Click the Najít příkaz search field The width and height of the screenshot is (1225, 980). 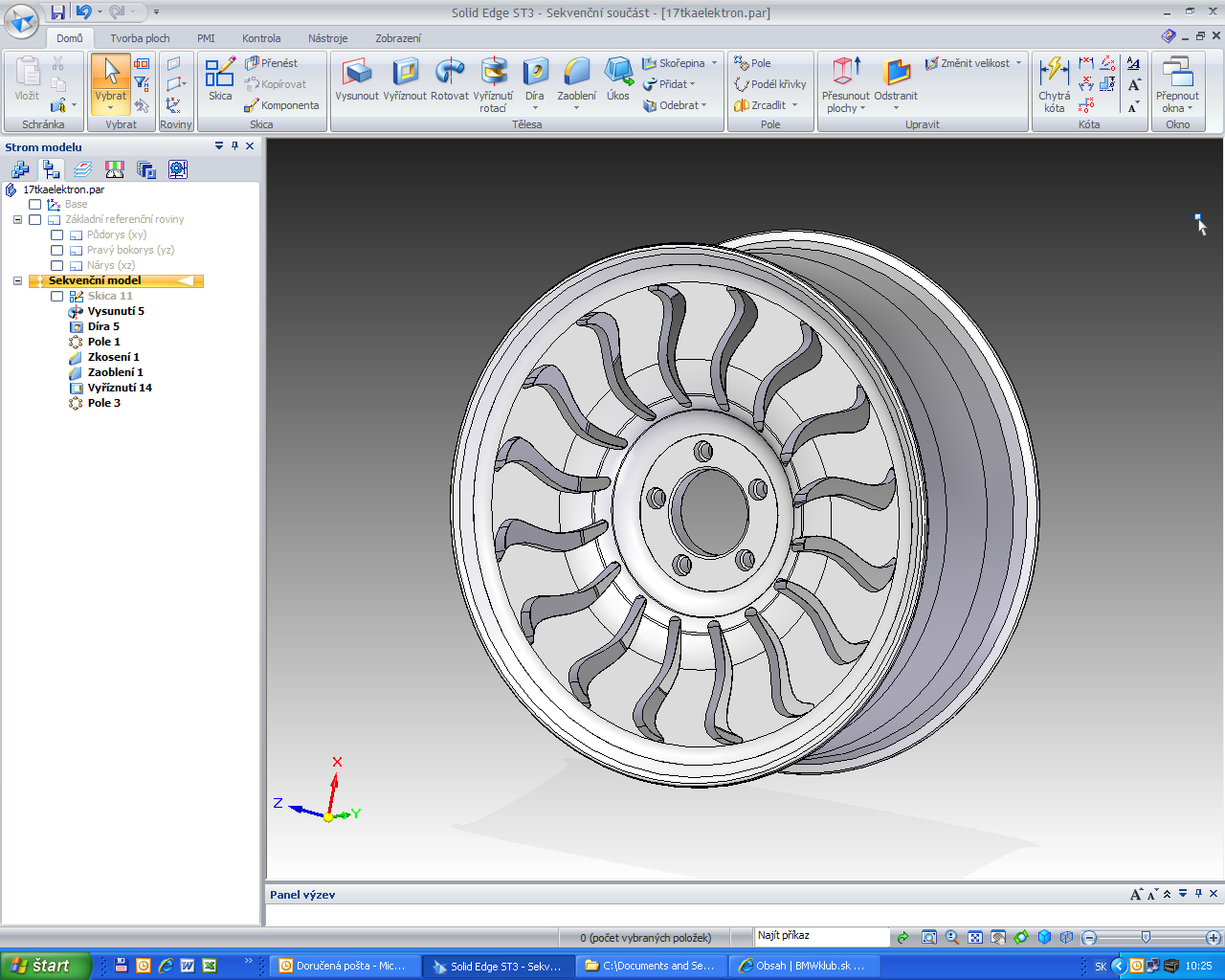(x=820, y=936)
